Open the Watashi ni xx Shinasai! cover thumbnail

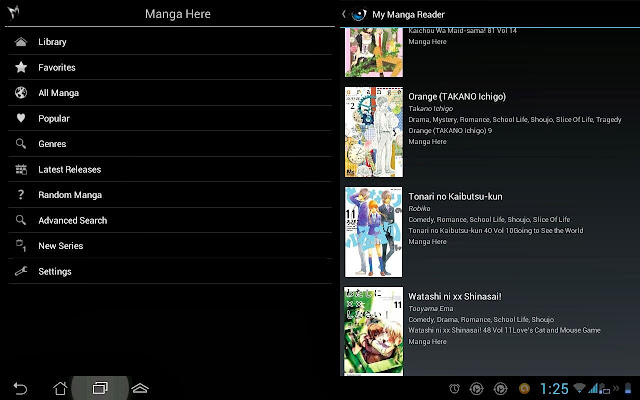click(x=373, y=331)
